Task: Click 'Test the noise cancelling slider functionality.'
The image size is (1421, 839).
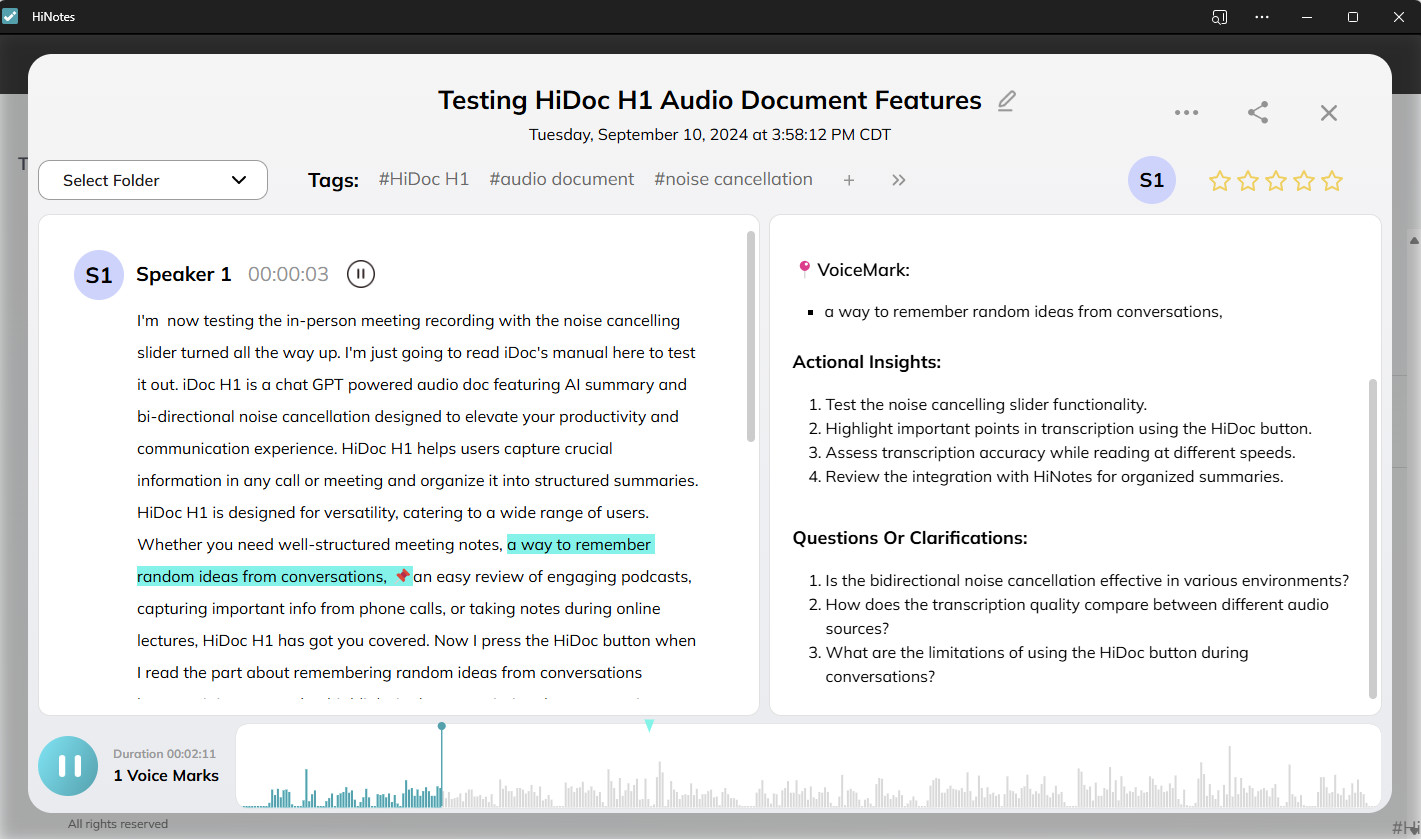Action: 986,405
